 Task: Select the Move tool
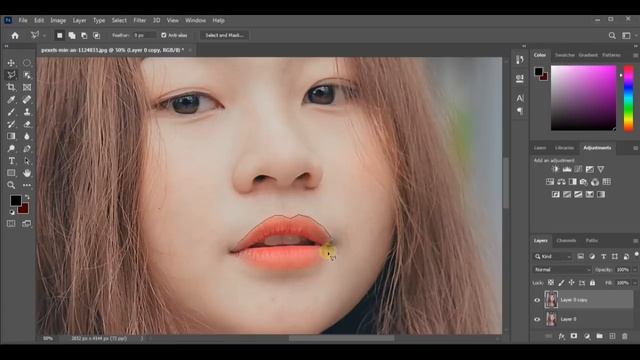[x=11, y=63]
